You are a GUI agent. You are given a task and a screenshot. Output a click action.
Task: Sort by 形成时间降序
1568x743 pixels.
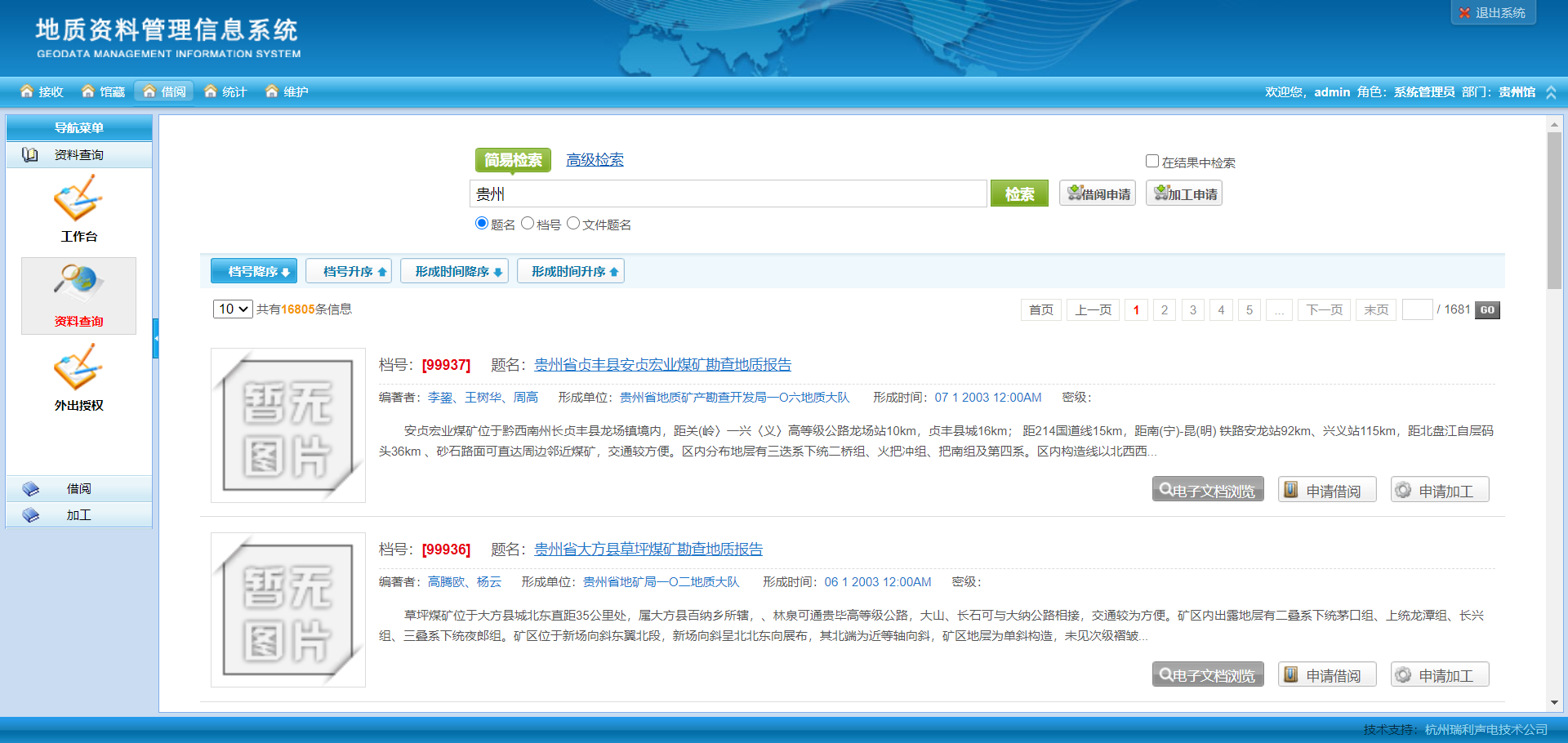(454, 271)
